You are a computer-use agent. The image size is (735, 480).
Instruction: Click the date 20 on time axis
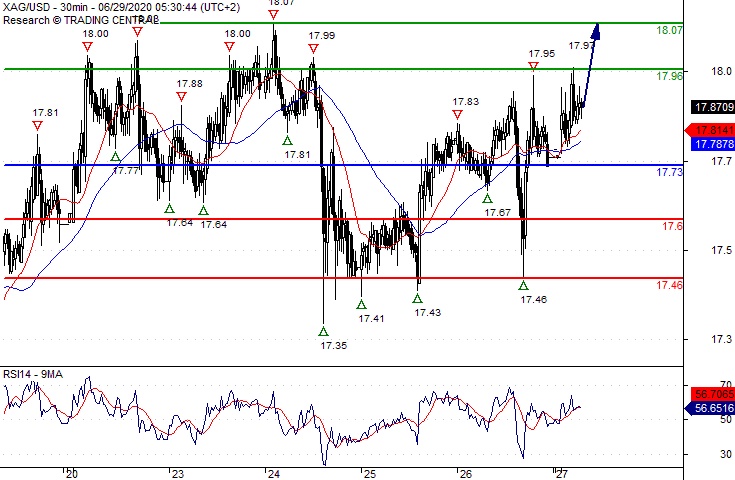pos(72,474)
